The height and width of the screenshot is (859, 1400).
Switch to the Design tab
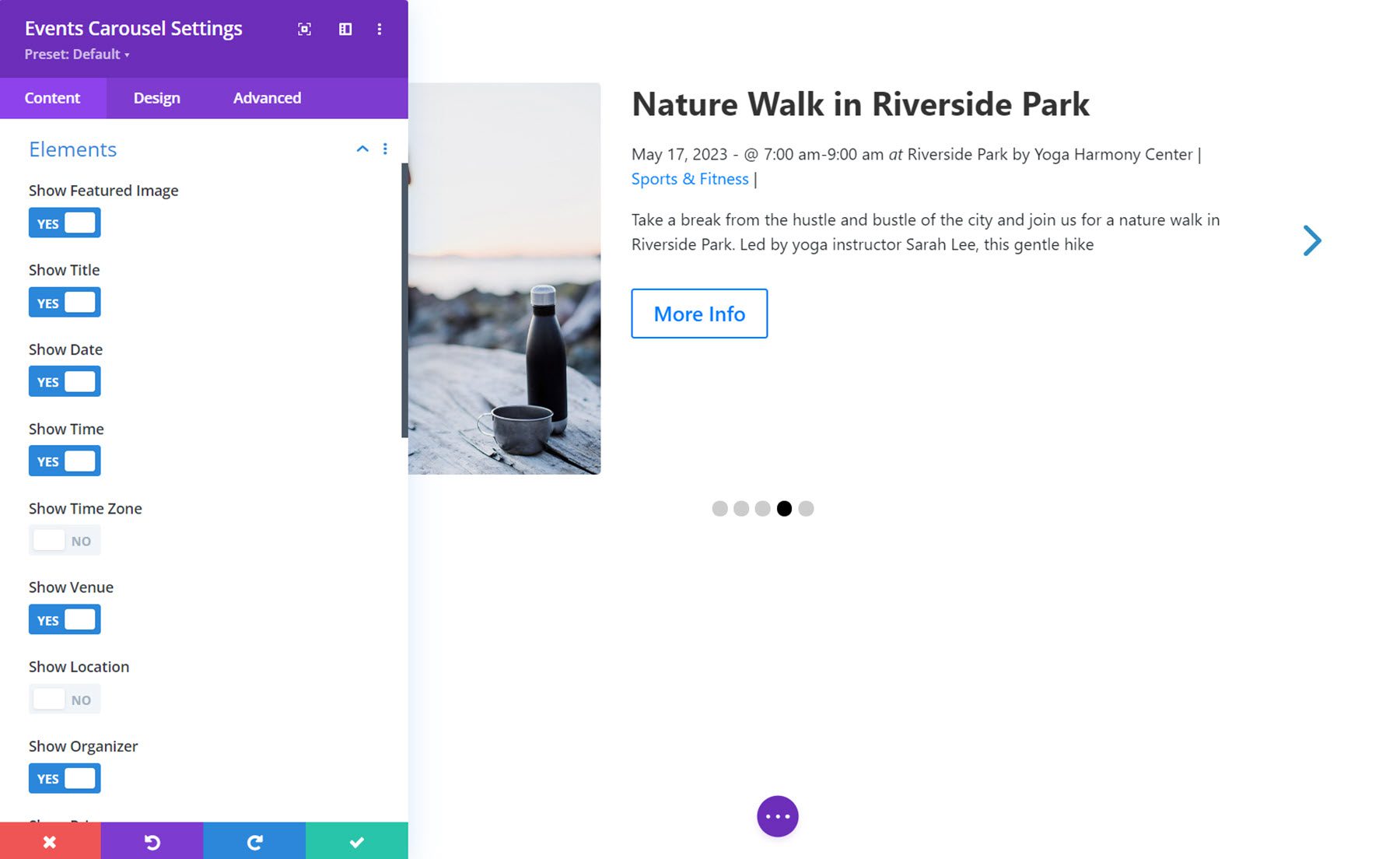pos(156,98)
